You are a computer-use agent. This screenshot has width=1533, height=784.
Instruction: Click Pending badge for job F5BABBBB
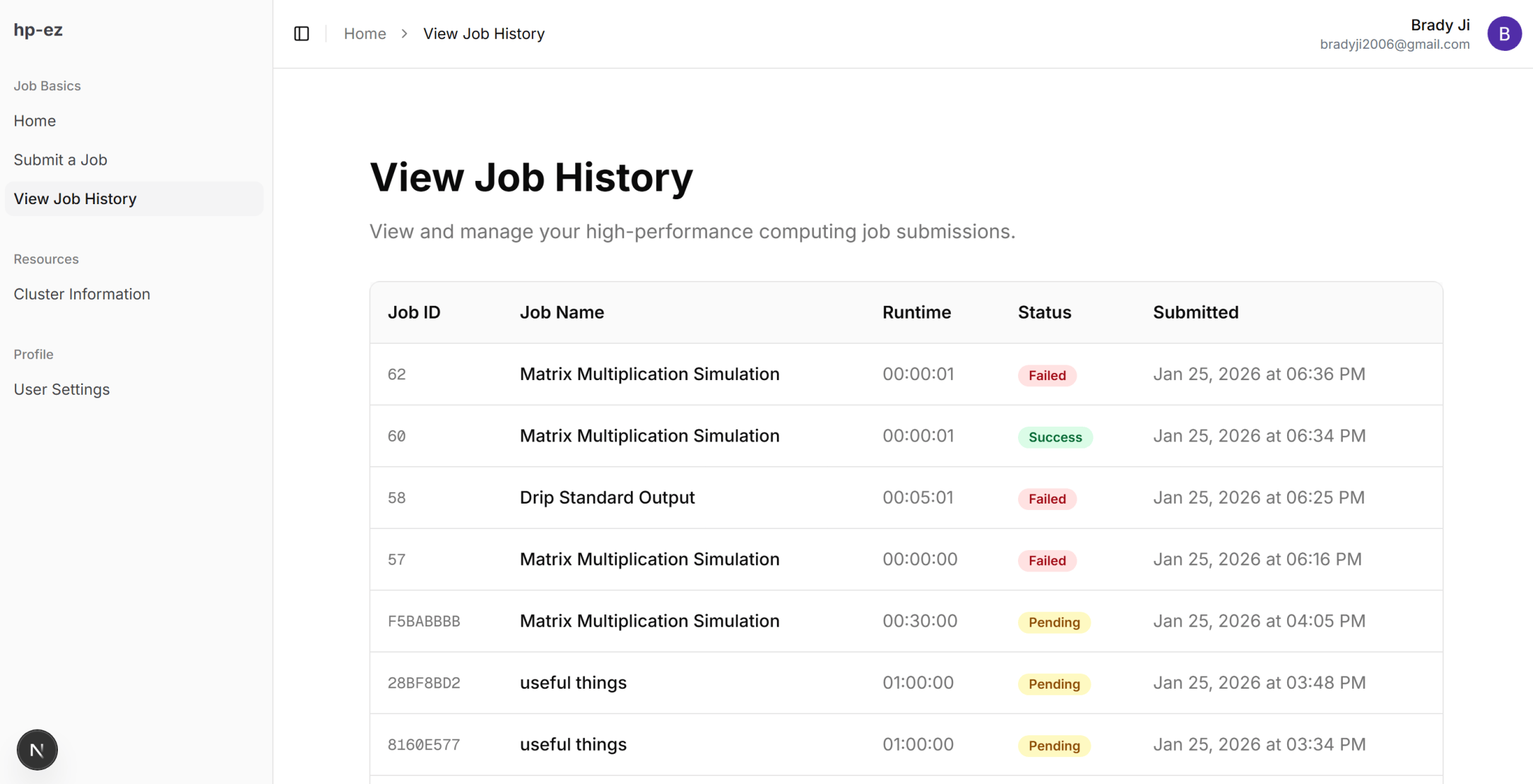pyautogui.click(x=1053, y=622)
